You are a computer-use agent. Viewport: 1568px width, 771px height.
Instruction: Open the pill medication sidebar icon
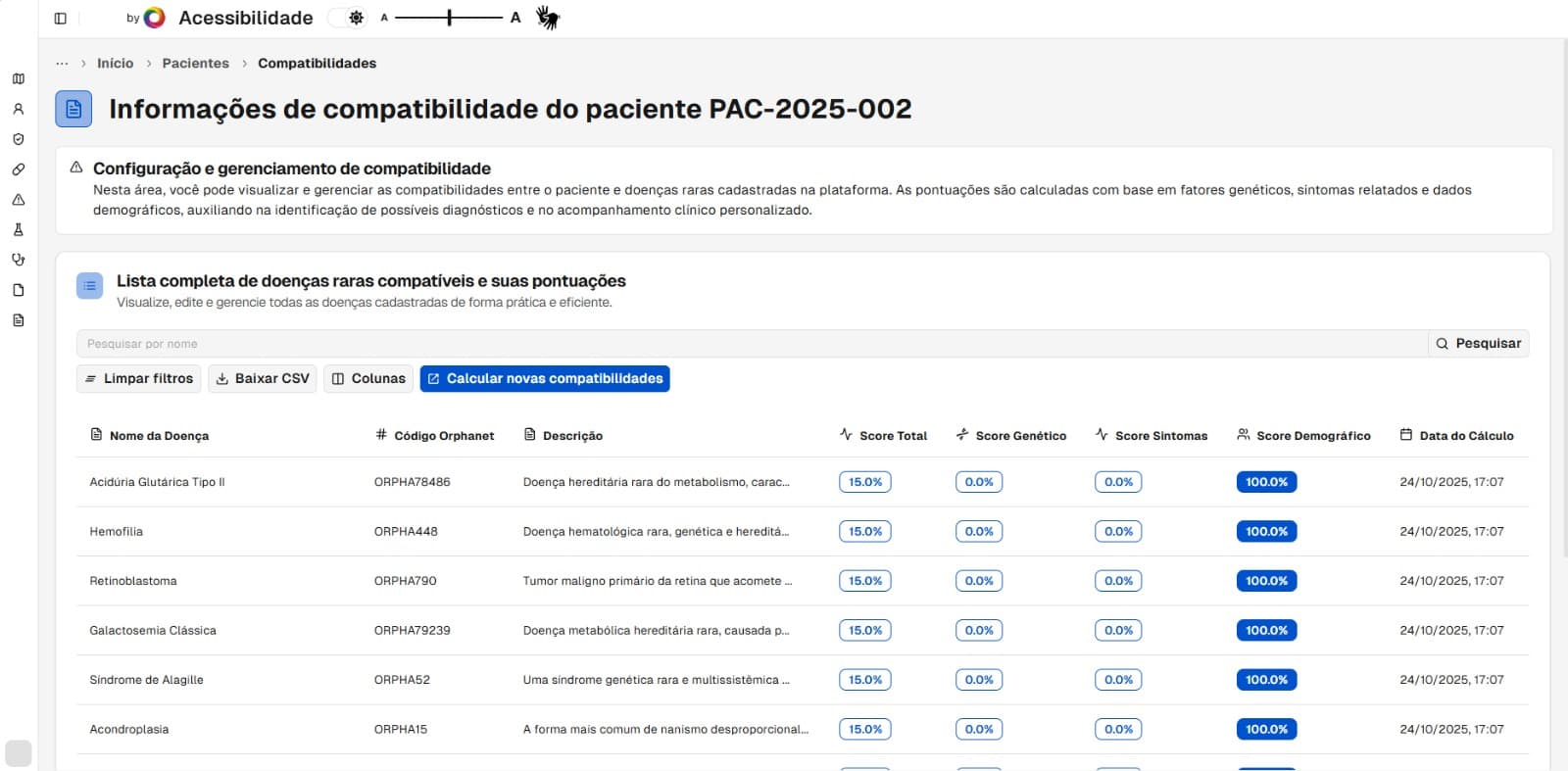pos(19,169)
